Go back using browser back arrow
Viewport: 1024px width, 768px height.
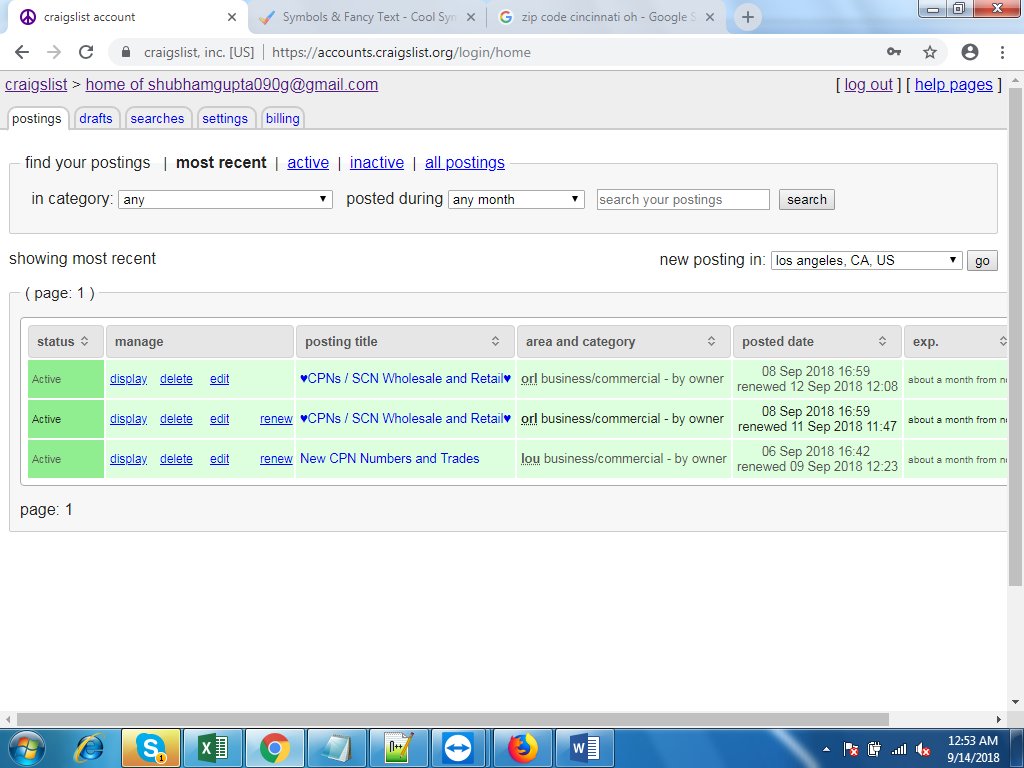[22, 52]
